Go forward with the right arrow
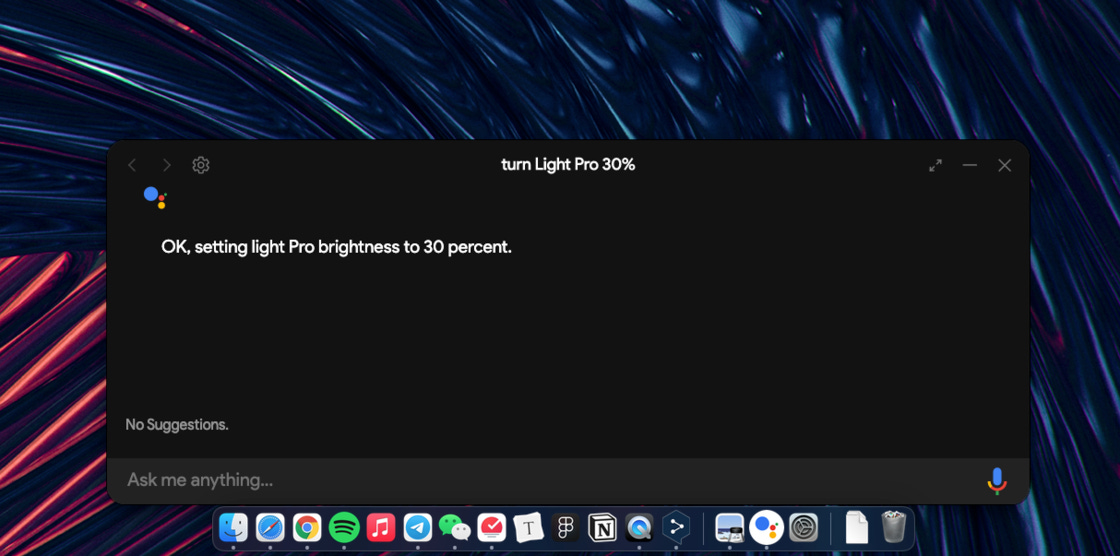 click(166, 165)
